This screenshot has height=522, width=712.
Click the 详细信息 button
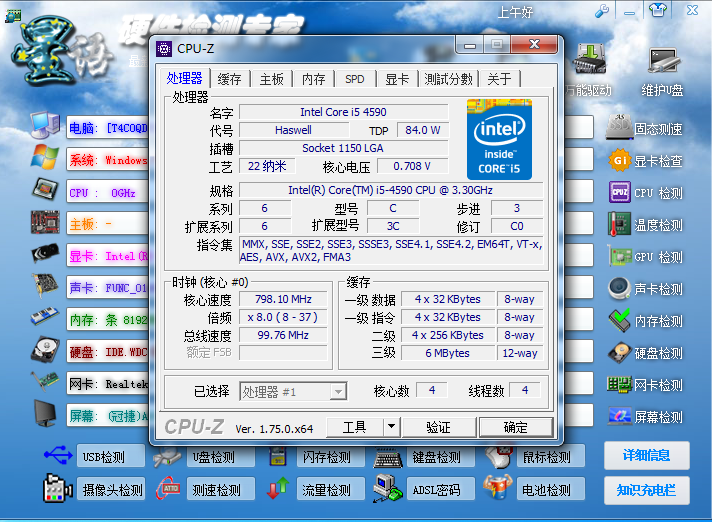pyautogui.click(x=647, y=455)
